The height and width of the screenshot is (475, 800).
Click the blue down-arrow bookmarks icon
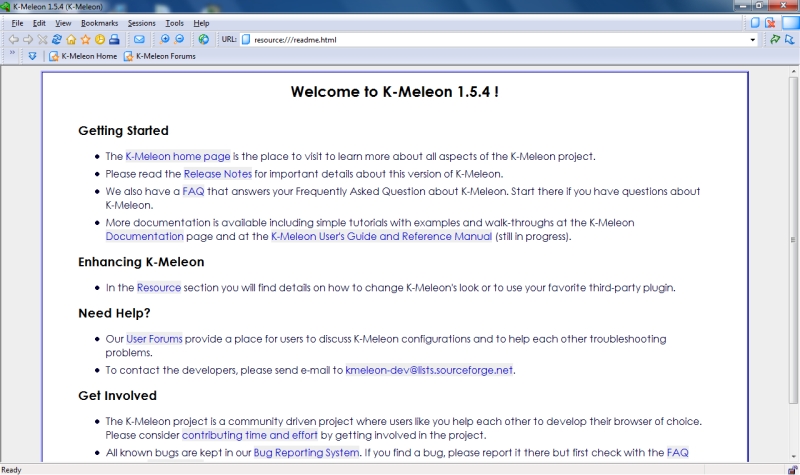coord(32,56)
